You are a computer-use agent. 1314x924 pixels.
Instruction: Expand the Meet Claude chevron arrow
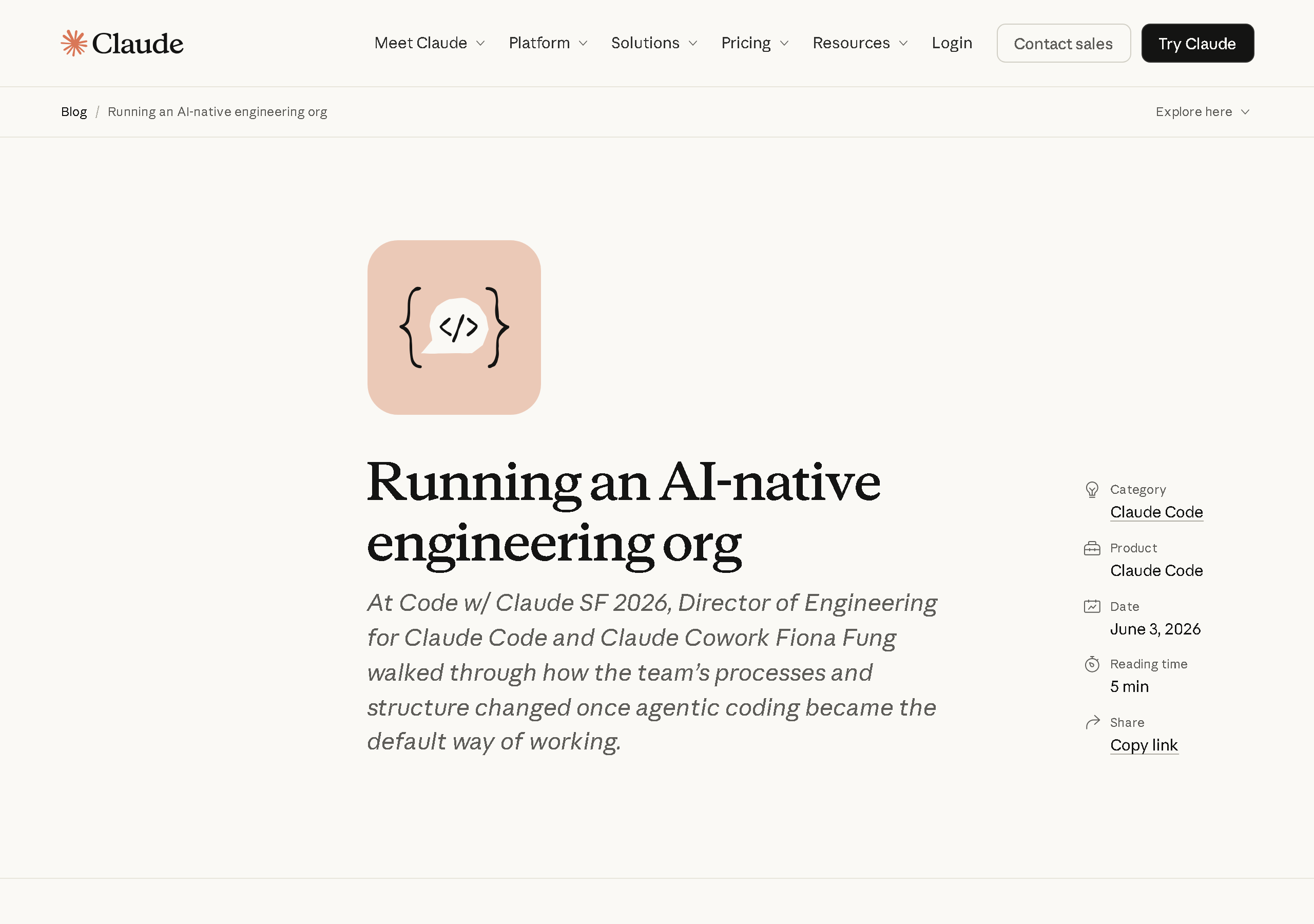pos(481,44)
